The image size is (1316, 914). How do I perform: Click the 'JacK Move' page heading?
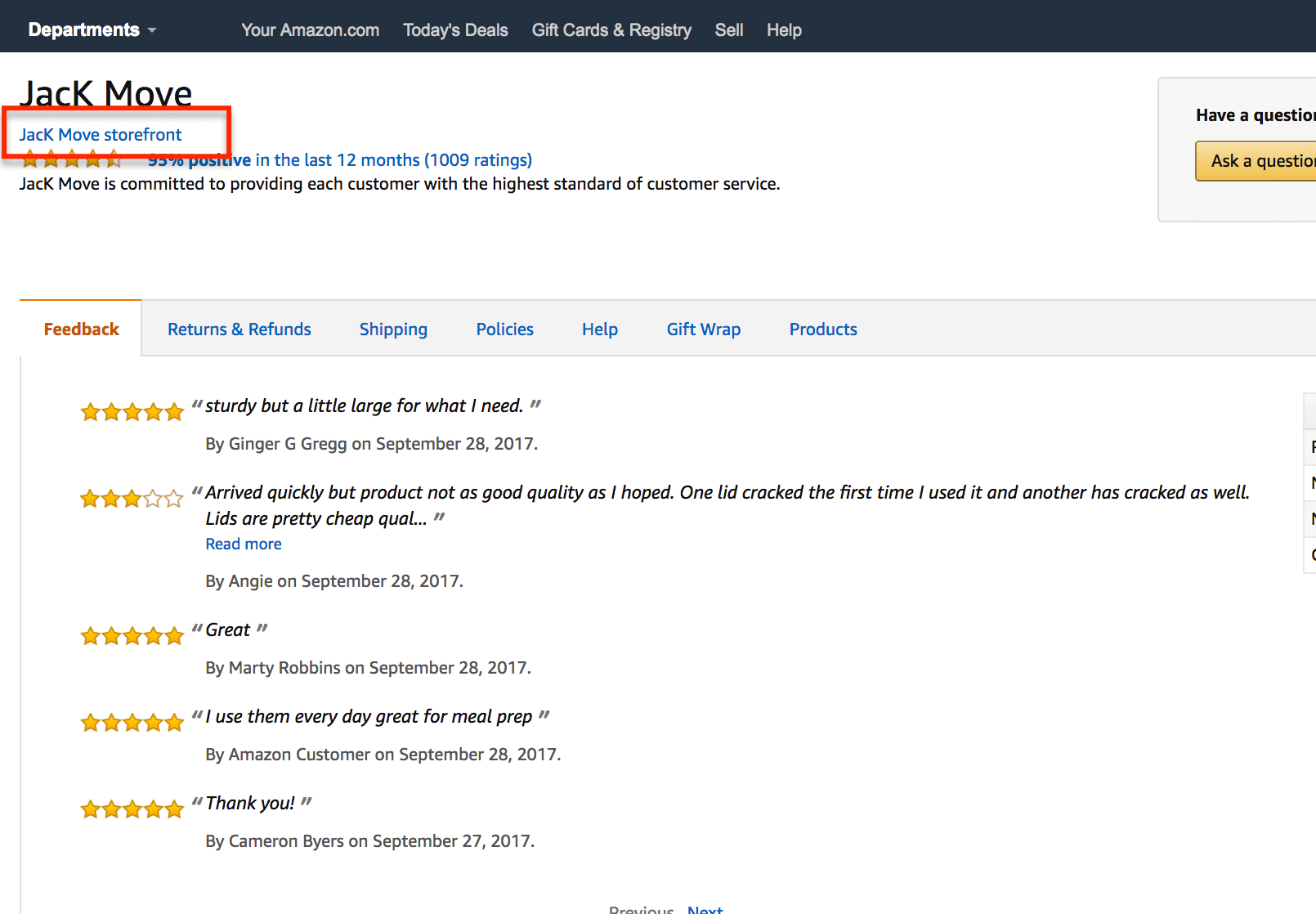click(106, 93)
